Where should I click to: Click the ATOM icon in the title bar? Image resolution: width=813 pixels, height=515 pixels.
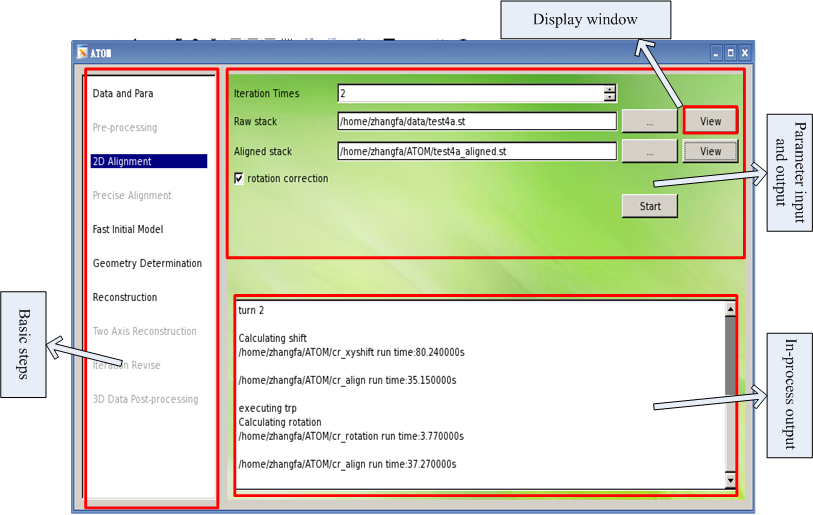(x=83, y=53)
